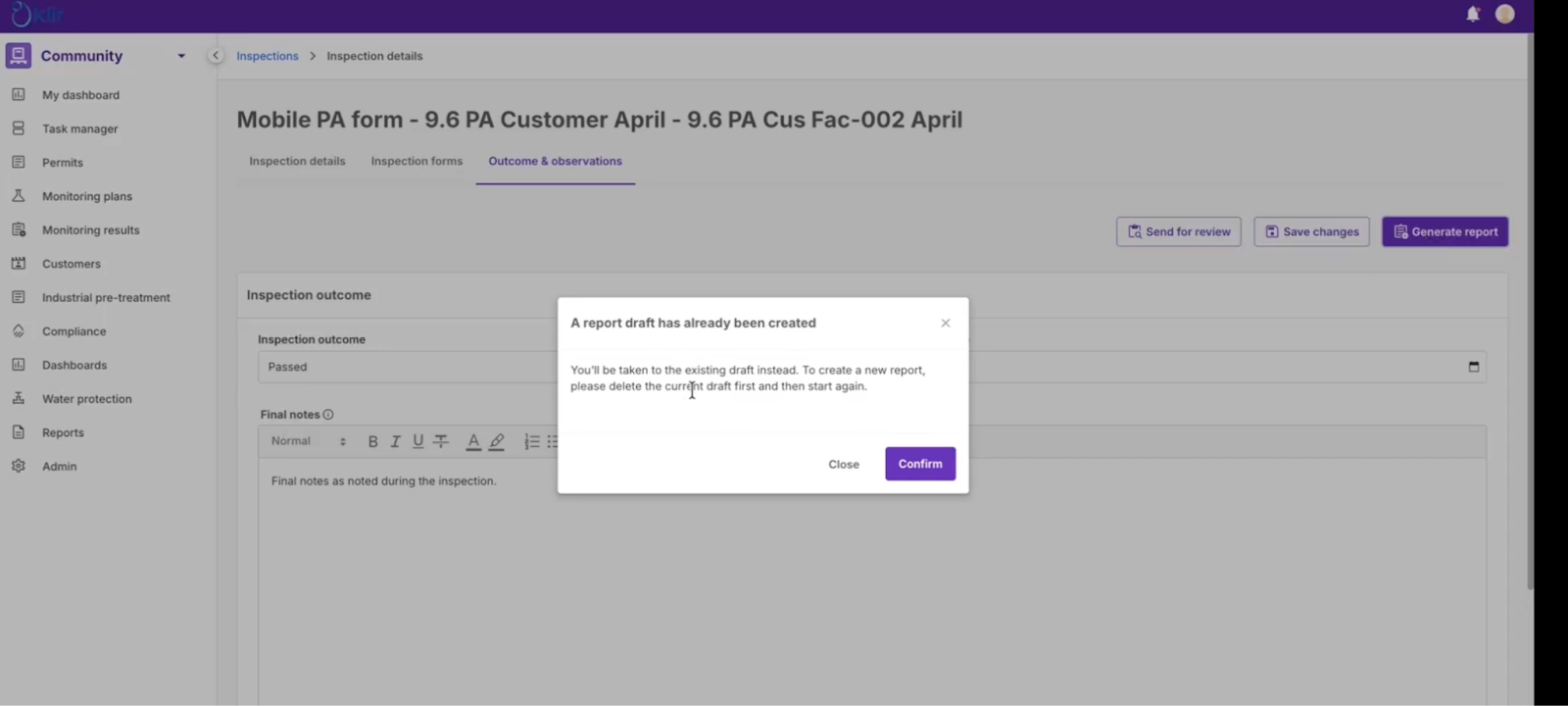Expand the Community module dropdown
The width and height of the screenshot is (1568, 706).
coord(181,56)
